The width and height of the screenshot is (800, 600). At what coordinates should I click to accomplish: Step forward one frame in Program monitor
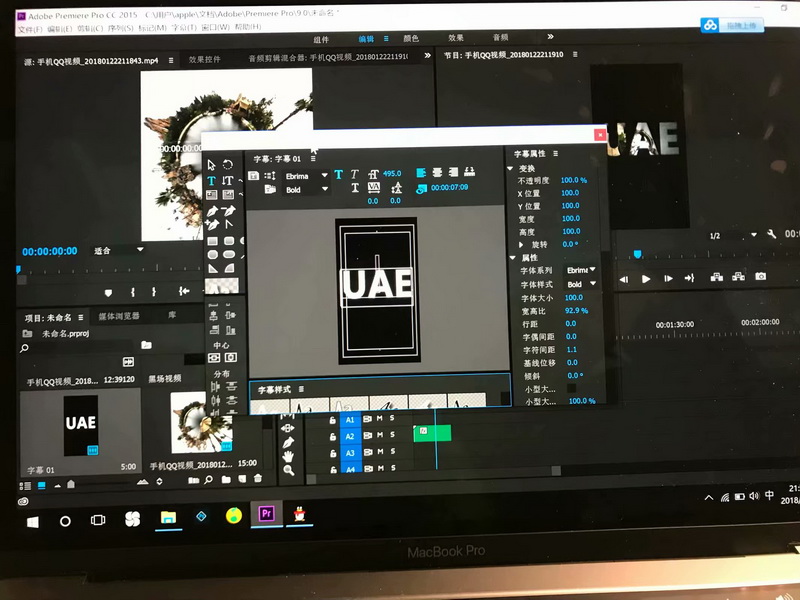click(668, 278)
